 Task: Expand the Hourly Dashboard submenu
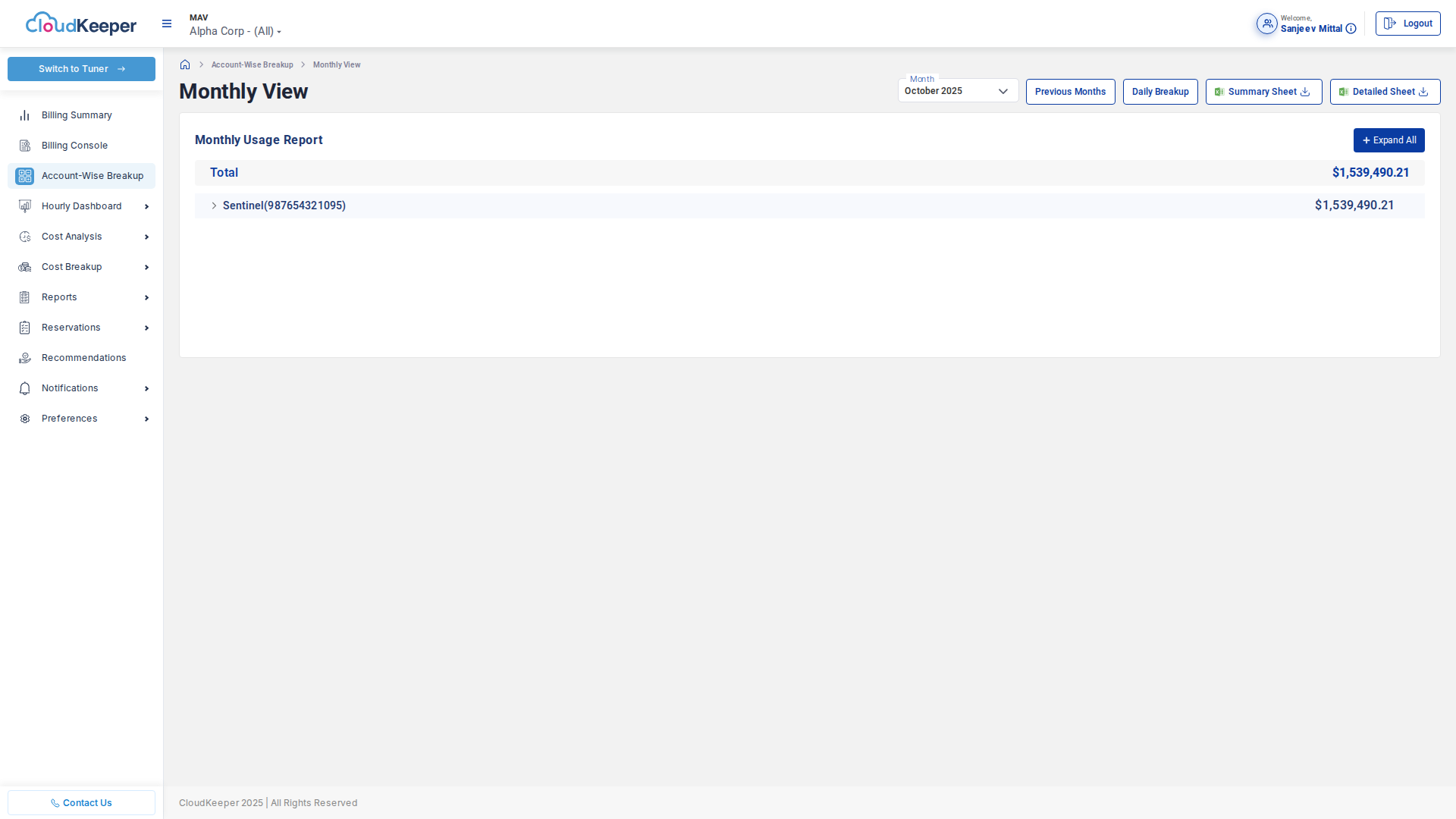coord(146,206)
